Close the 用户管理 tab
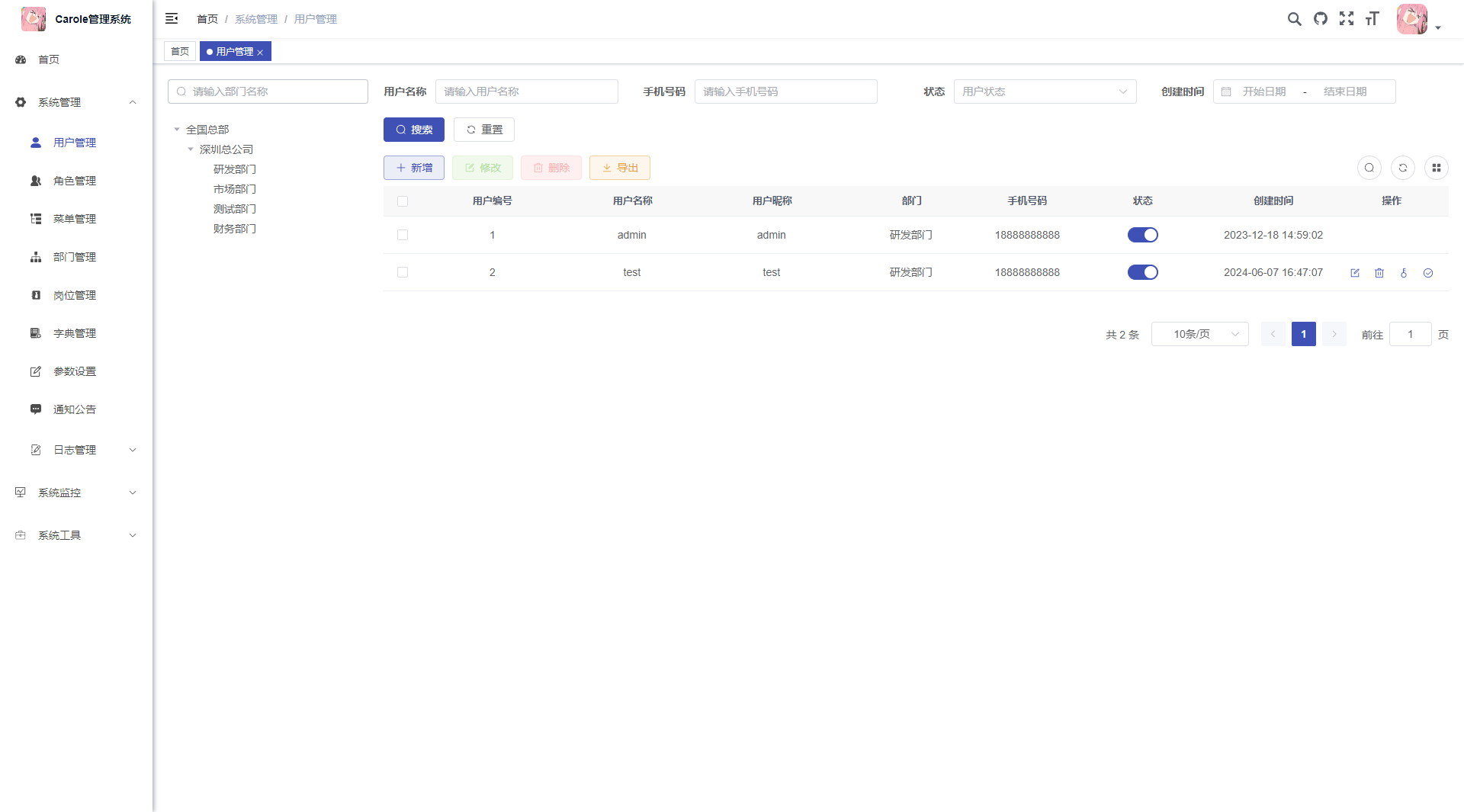The height and width of the screenshot is (812, 1464). (x=260, y=52)
